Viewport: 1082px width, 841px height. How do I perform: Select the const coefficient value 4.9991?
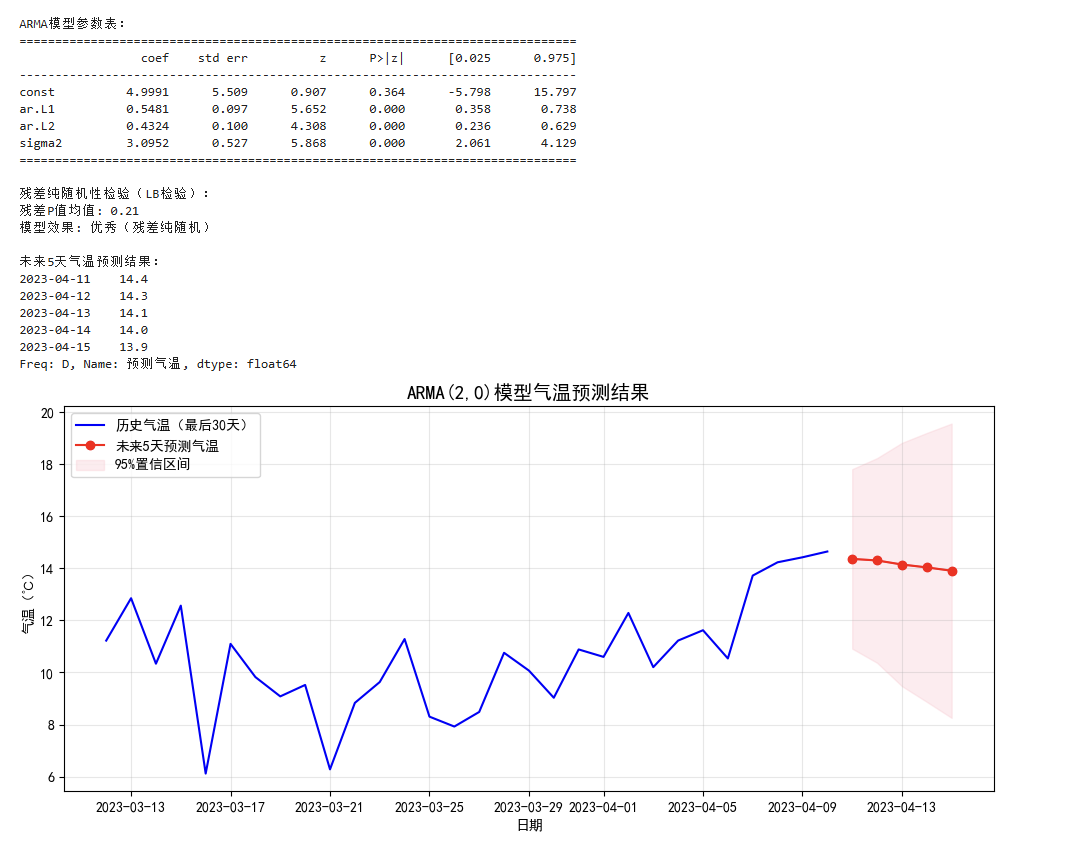[x=147, y=92]
